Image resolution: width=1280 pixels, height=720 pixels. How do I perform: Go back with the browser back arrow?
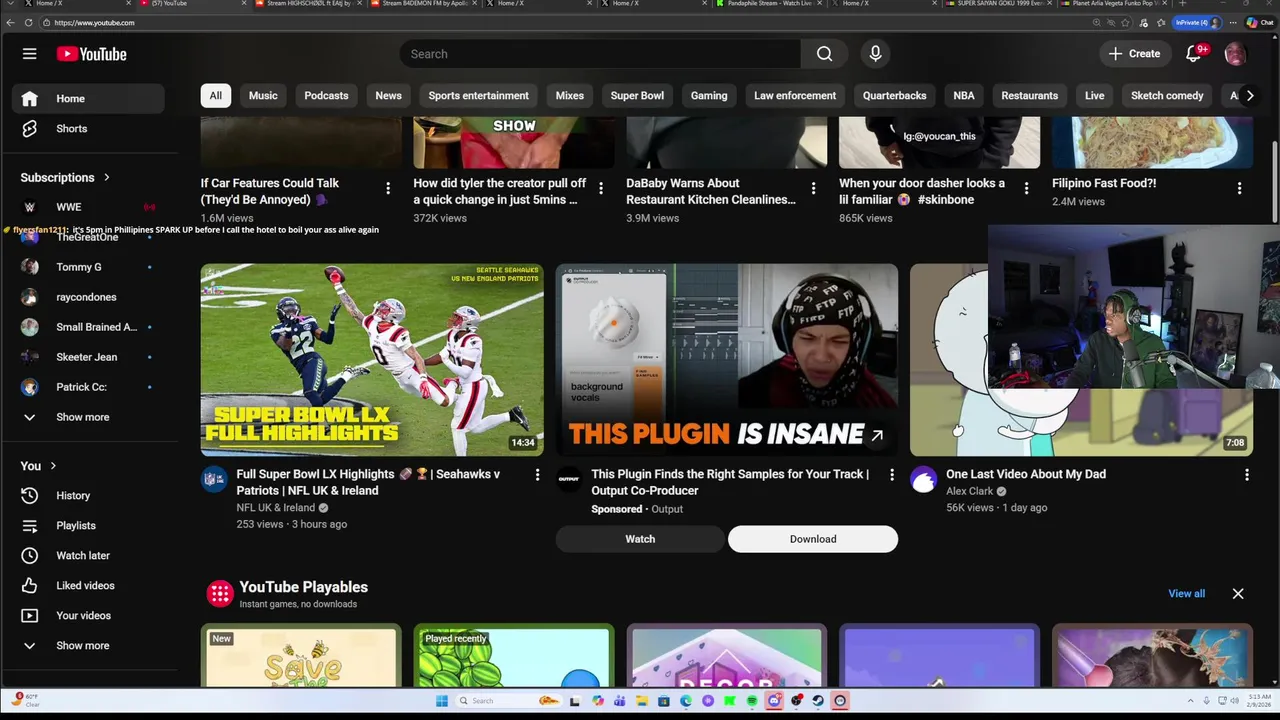(10, 22)
